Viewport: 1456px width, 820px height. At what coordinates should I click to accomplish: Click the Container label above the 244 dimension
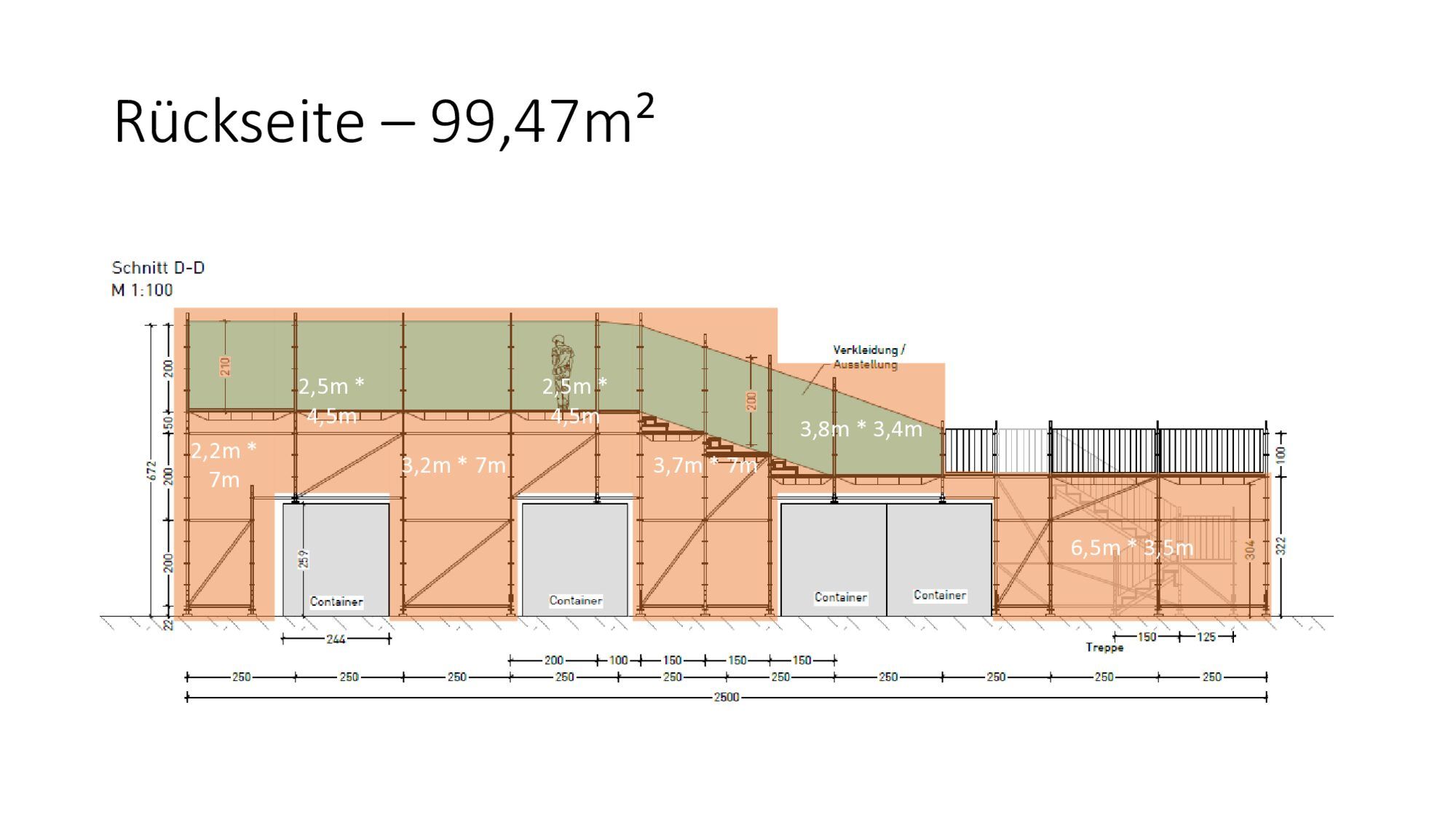tap(336, 602)
